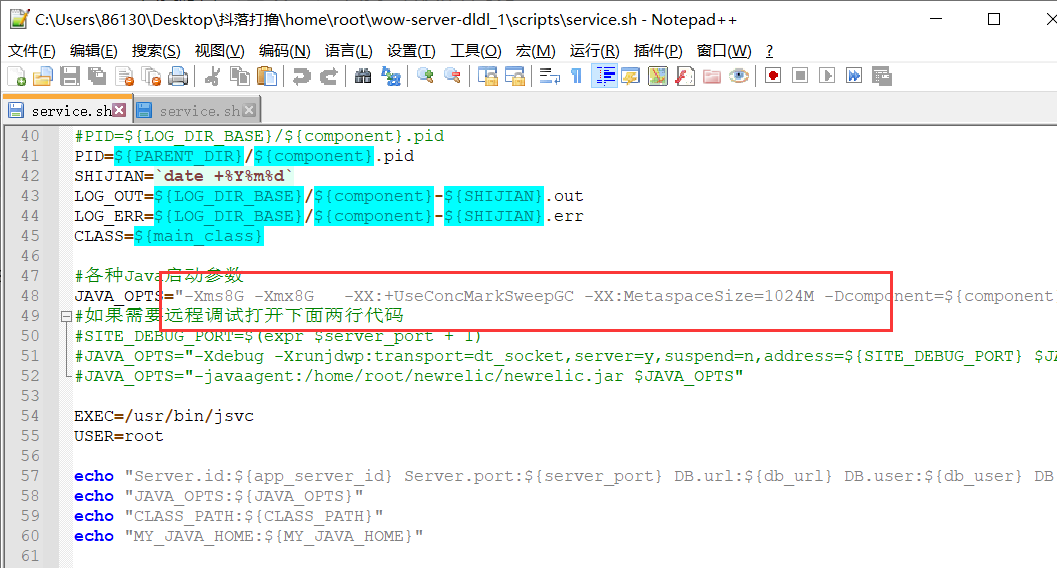Switch to the inactive service.sh tab
1057x568 pixels.
(198, 110)
